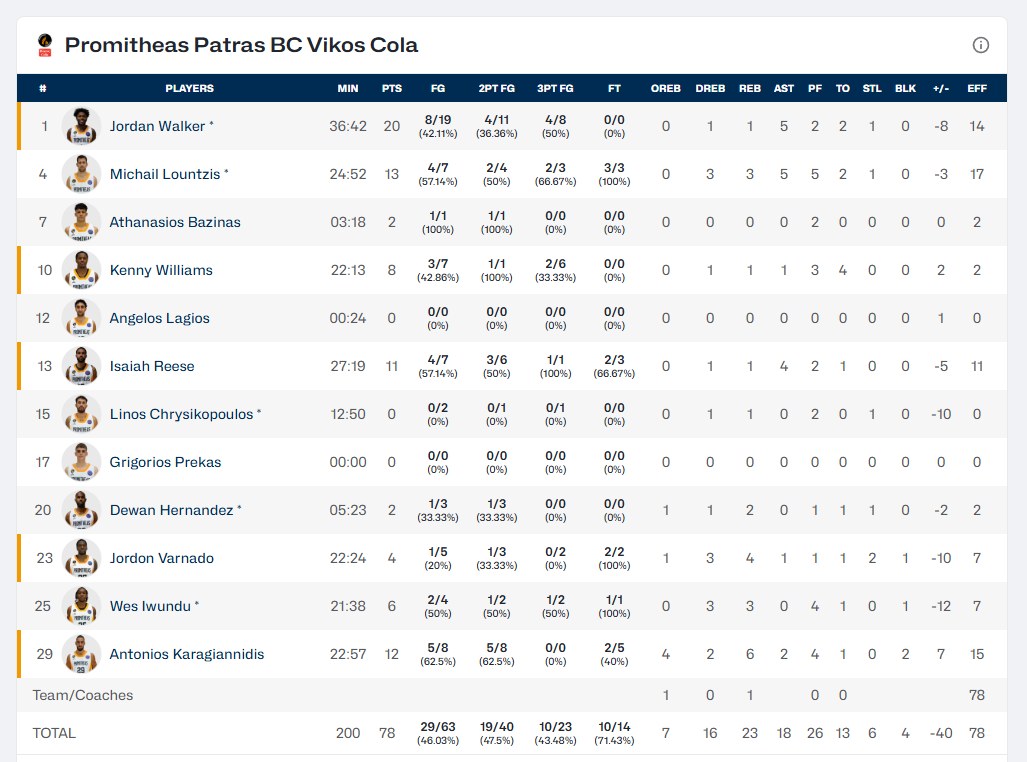The width and height of the screenshot is (1027, 762).
Task: Open Jordan Walker's player profile photo
Action: 81,127
